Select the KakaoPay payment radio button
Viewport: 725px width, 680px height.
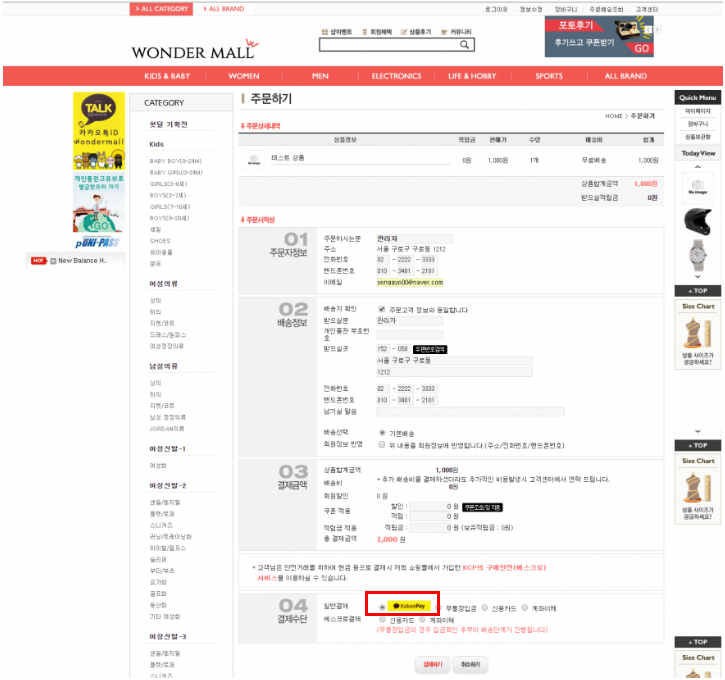click(382, 607)
